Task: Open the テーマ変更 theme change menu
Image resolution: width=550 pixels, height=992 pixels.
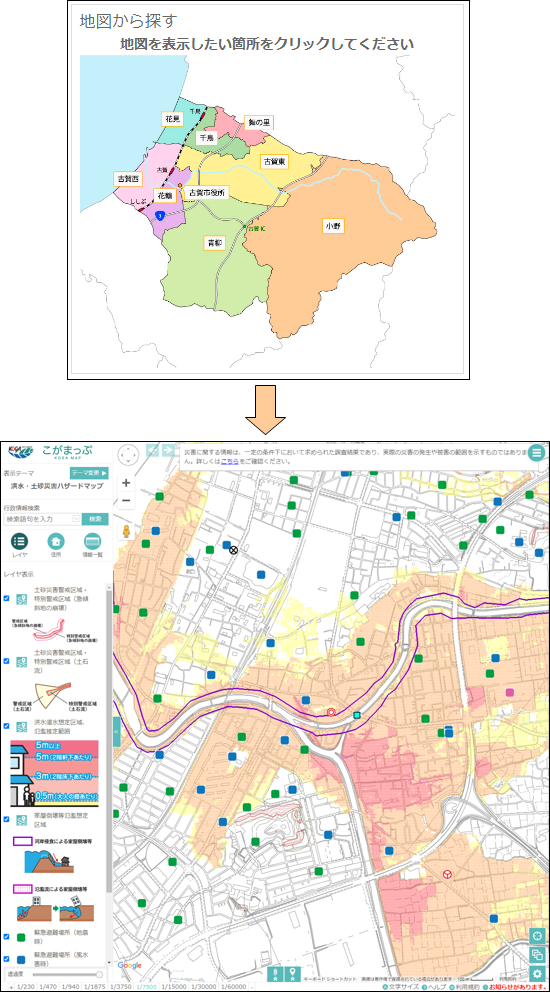Action: (x=89, y=473)
